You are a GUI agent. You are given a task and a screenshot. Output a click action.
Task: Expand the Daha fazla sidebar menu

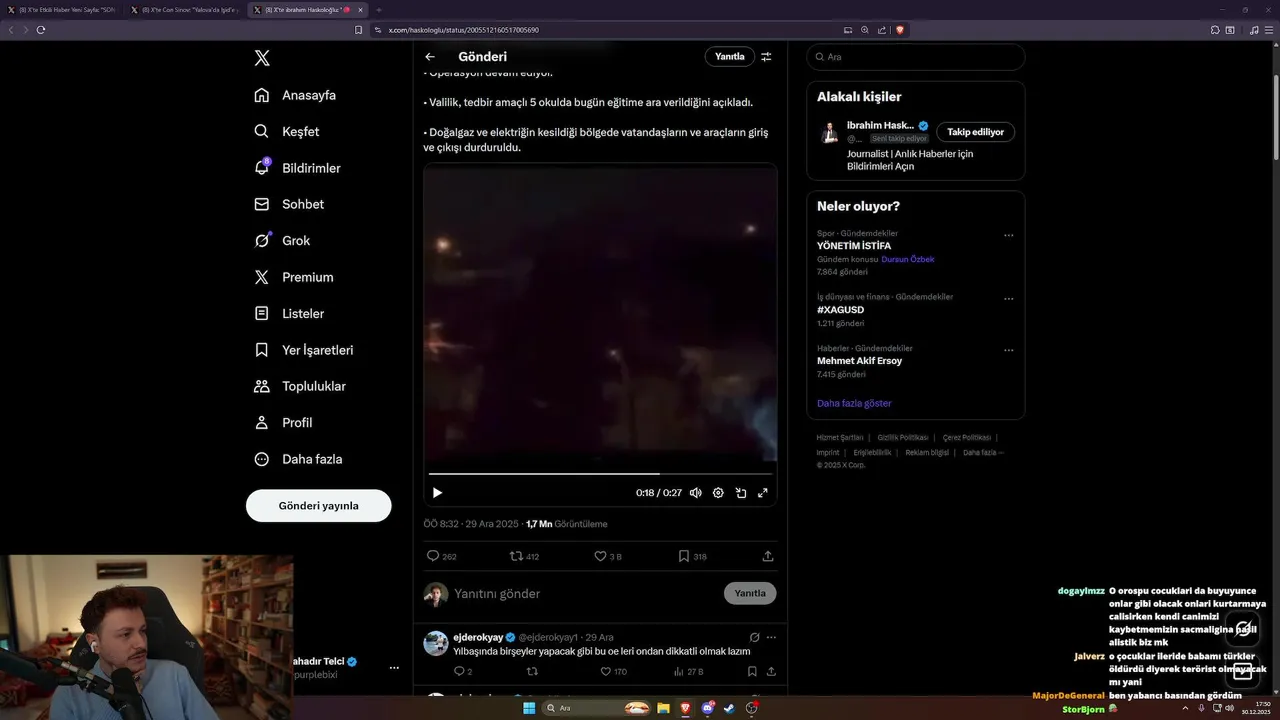click(299, 459)
